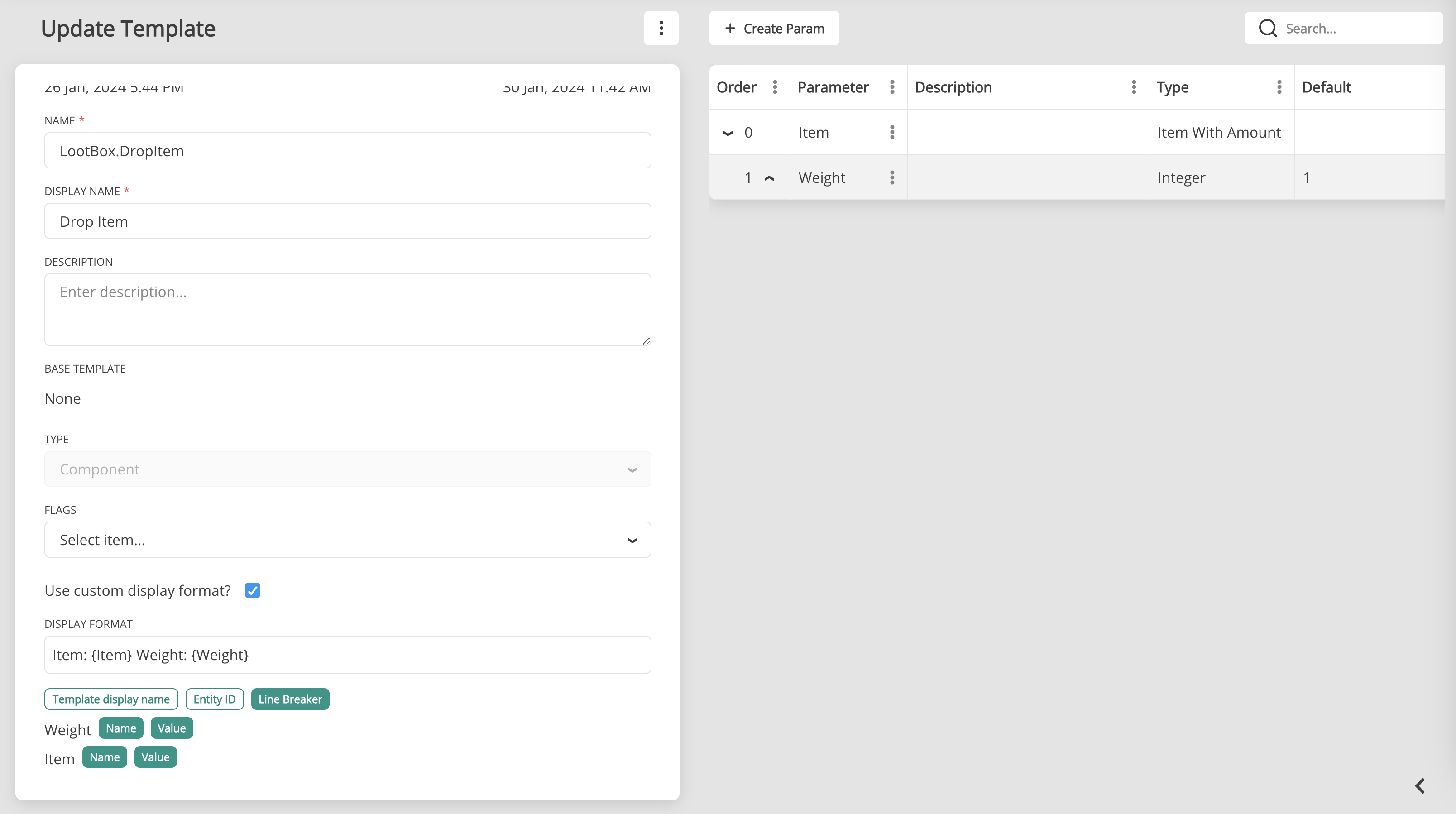The width and height of the screenshot is (1456, 814).
Task: Collapse side panel with left chevron
Action: [1420, 786]
